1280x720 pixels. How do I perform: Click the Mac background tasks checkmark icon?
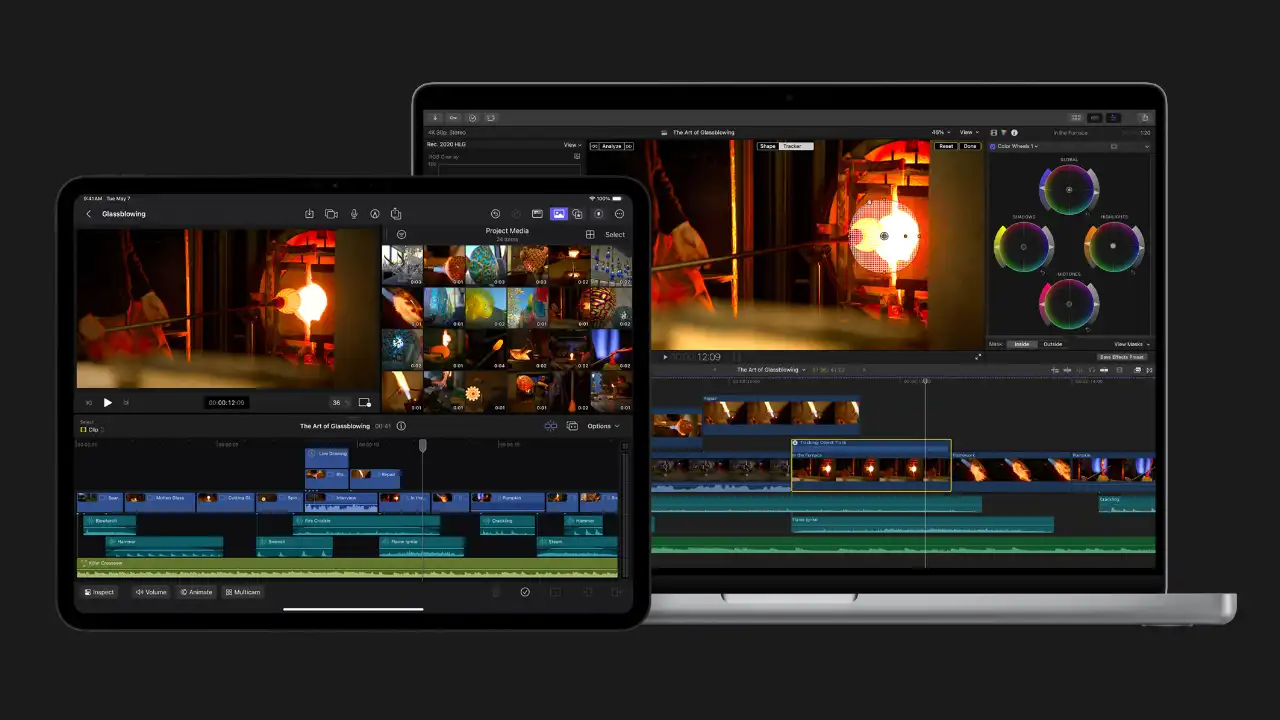click(x=473, y=117)
